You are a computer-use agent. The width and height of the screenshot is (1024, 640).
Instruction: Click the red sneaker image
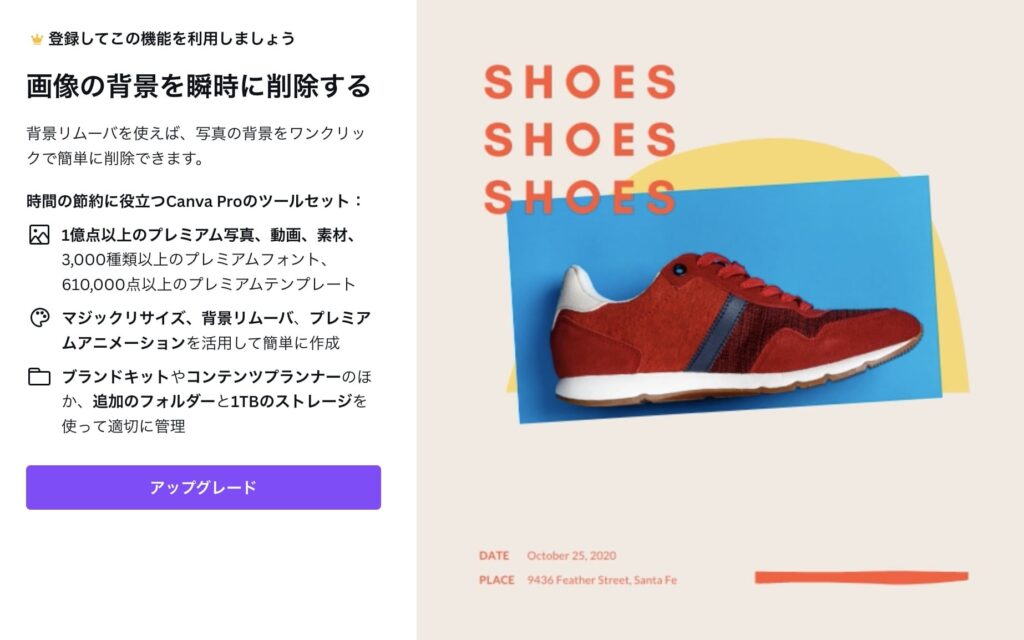[735, 330]
